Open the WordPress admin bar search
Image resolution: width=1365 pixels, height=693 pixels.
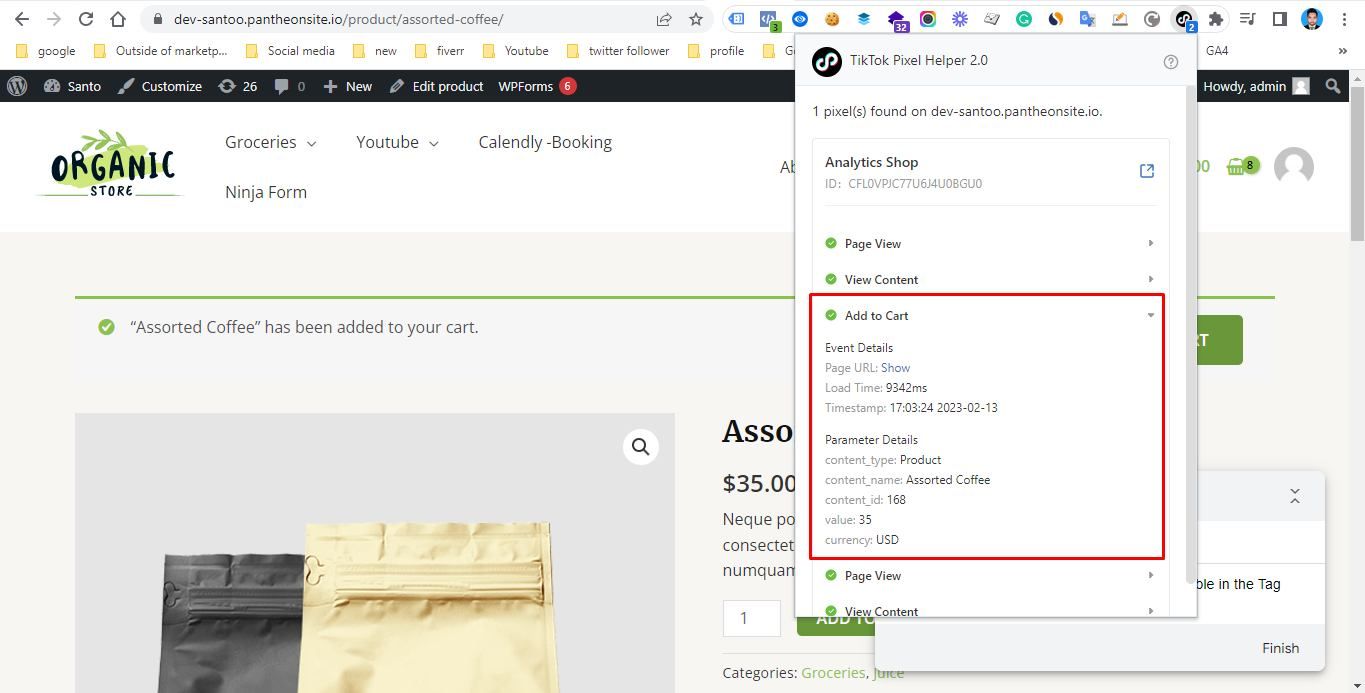(1332, 86)
